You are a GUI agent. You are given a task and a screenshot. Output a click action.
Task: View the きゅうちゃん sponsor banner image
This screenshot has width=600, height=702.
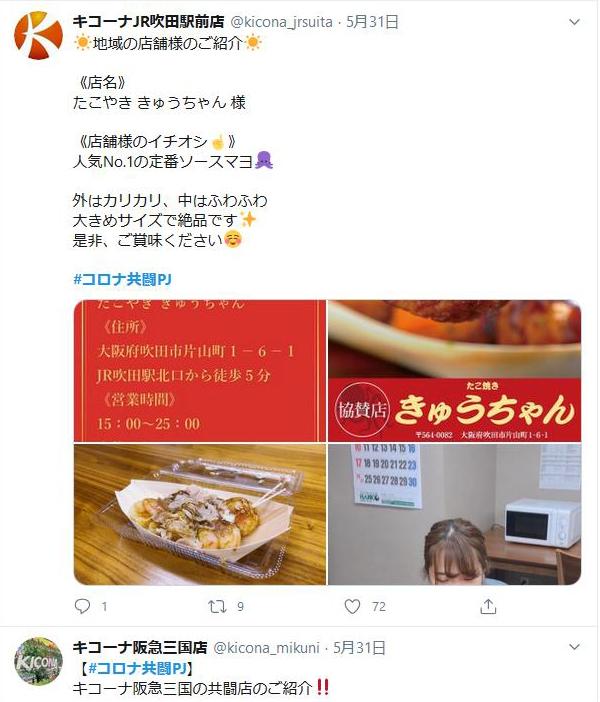(x=454, y=371)
